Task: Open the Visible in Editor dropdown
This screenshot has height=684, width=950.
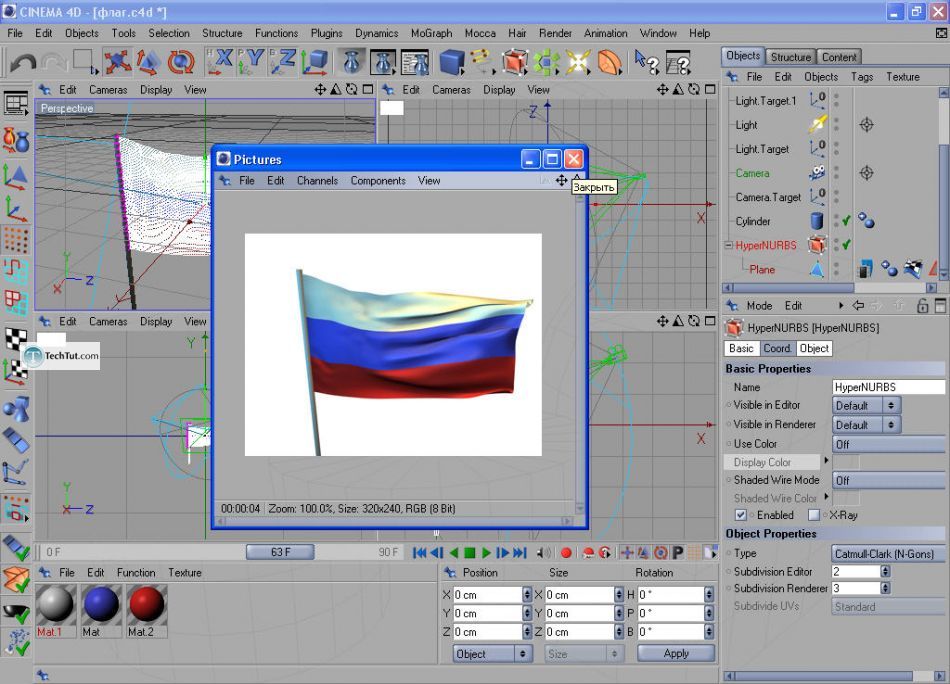Action: pos(866,405)
